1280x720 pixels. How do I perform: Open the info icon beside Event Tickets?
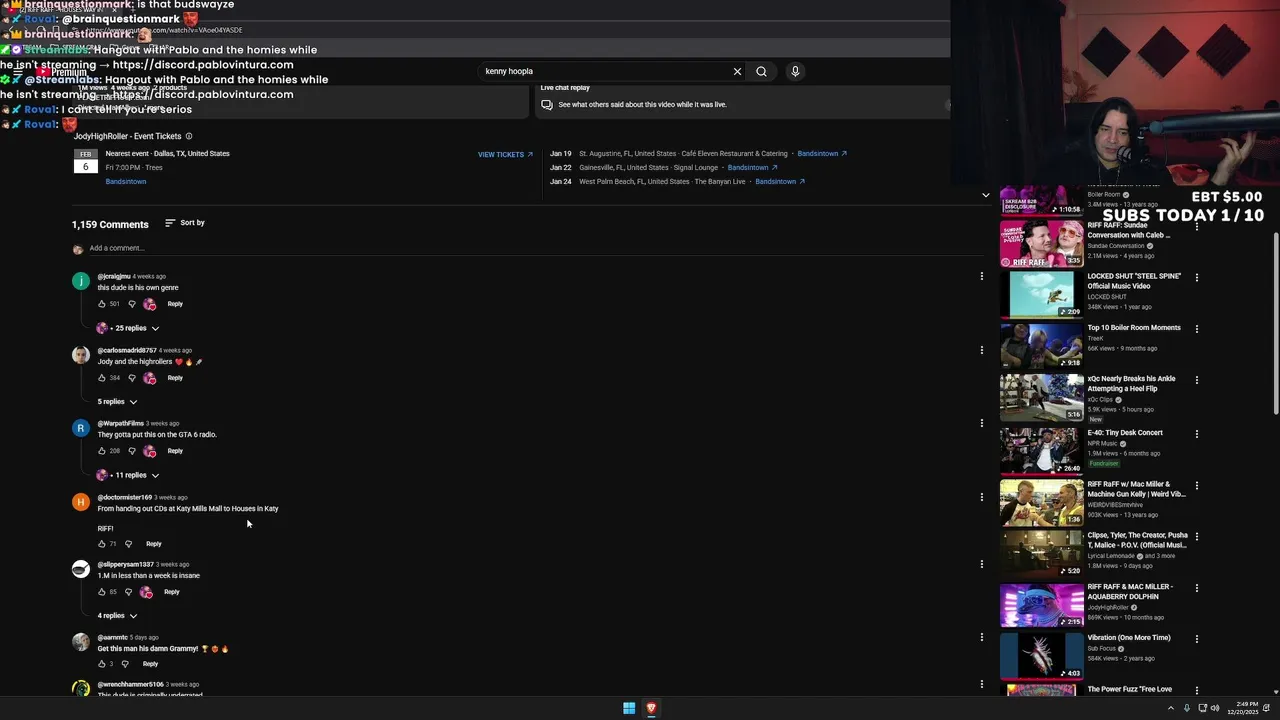click(x=189, y=136)
